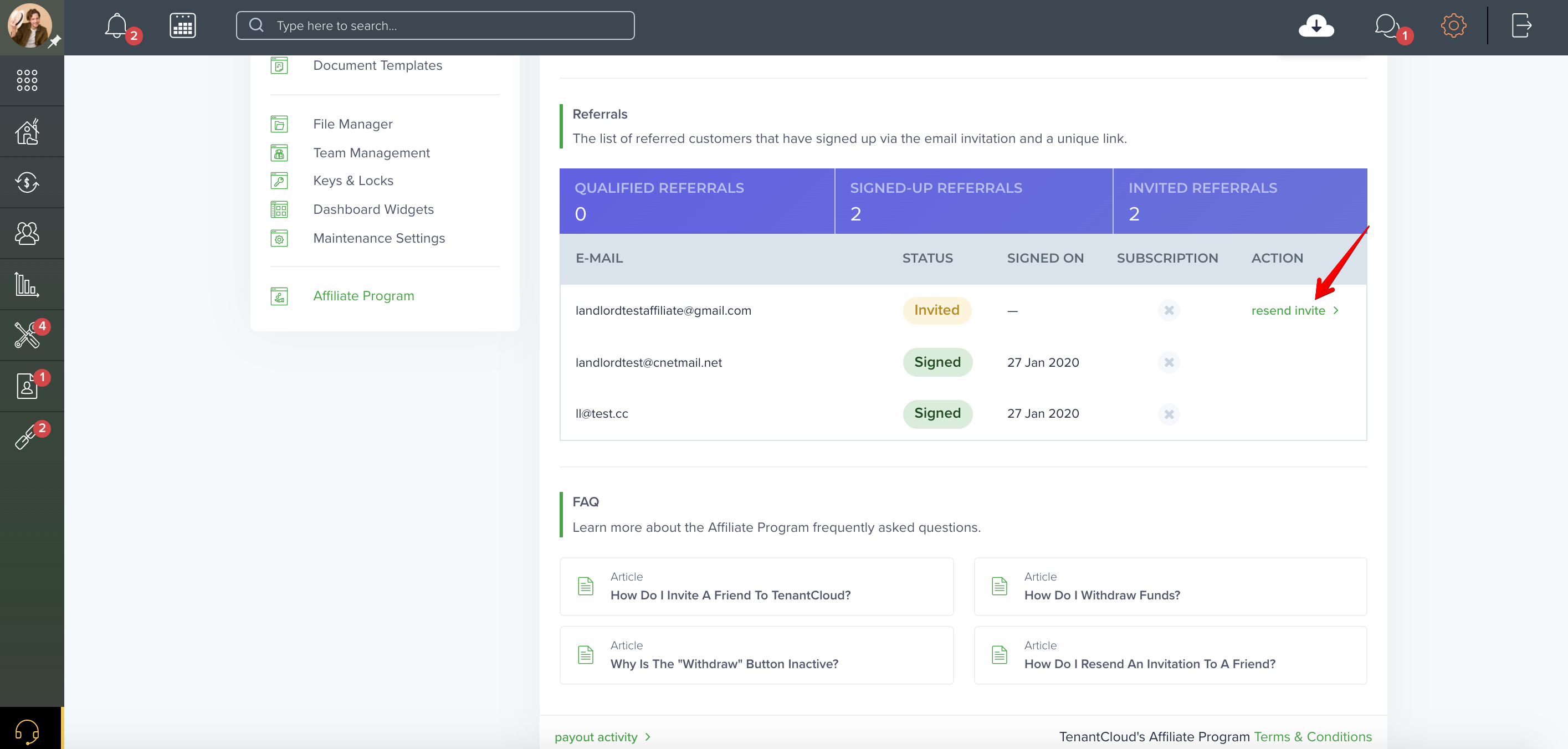Open the calendar icon in top bar
The height and width of the screenshot is (749, 1568).
183,25
